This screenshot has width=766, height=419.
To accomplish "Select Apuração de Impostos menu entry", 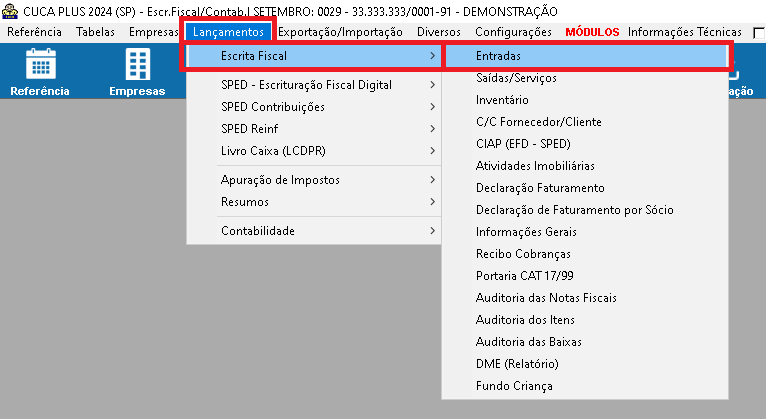I will coord(314,180).
